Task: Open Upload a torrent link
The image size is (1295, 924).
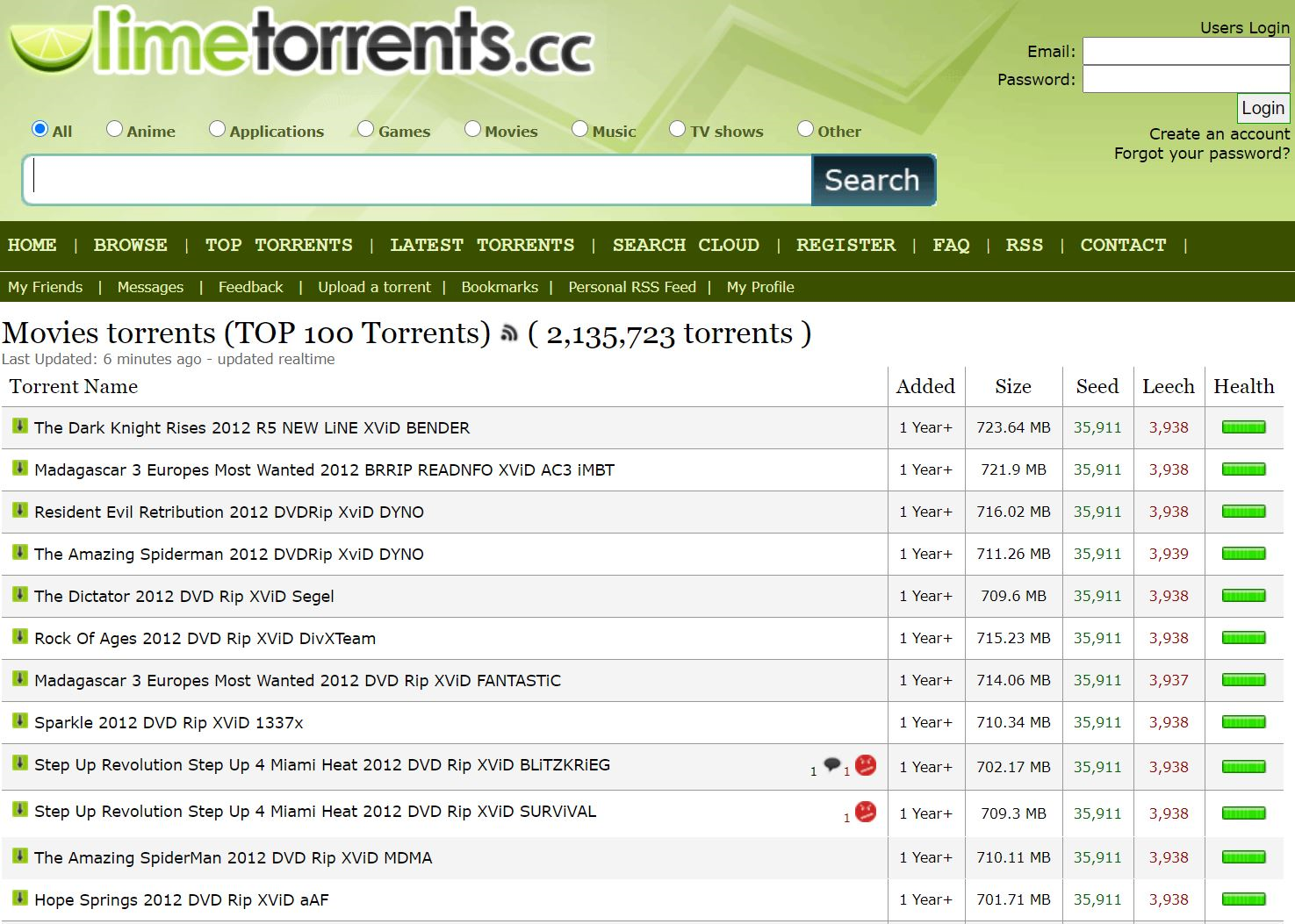Action: pyautogui.click(x=375, y=287)
